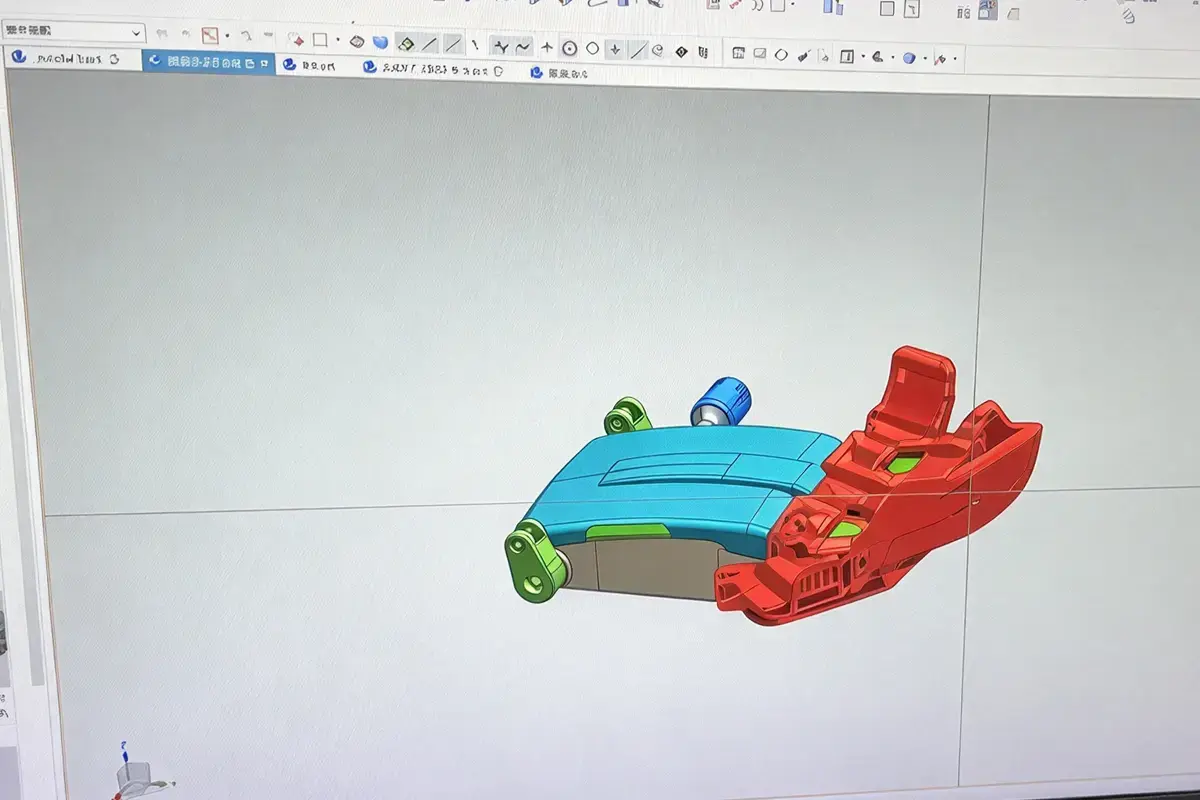
Task: Click the red-bordered square diagonal icon
Action: click(210, 36)
